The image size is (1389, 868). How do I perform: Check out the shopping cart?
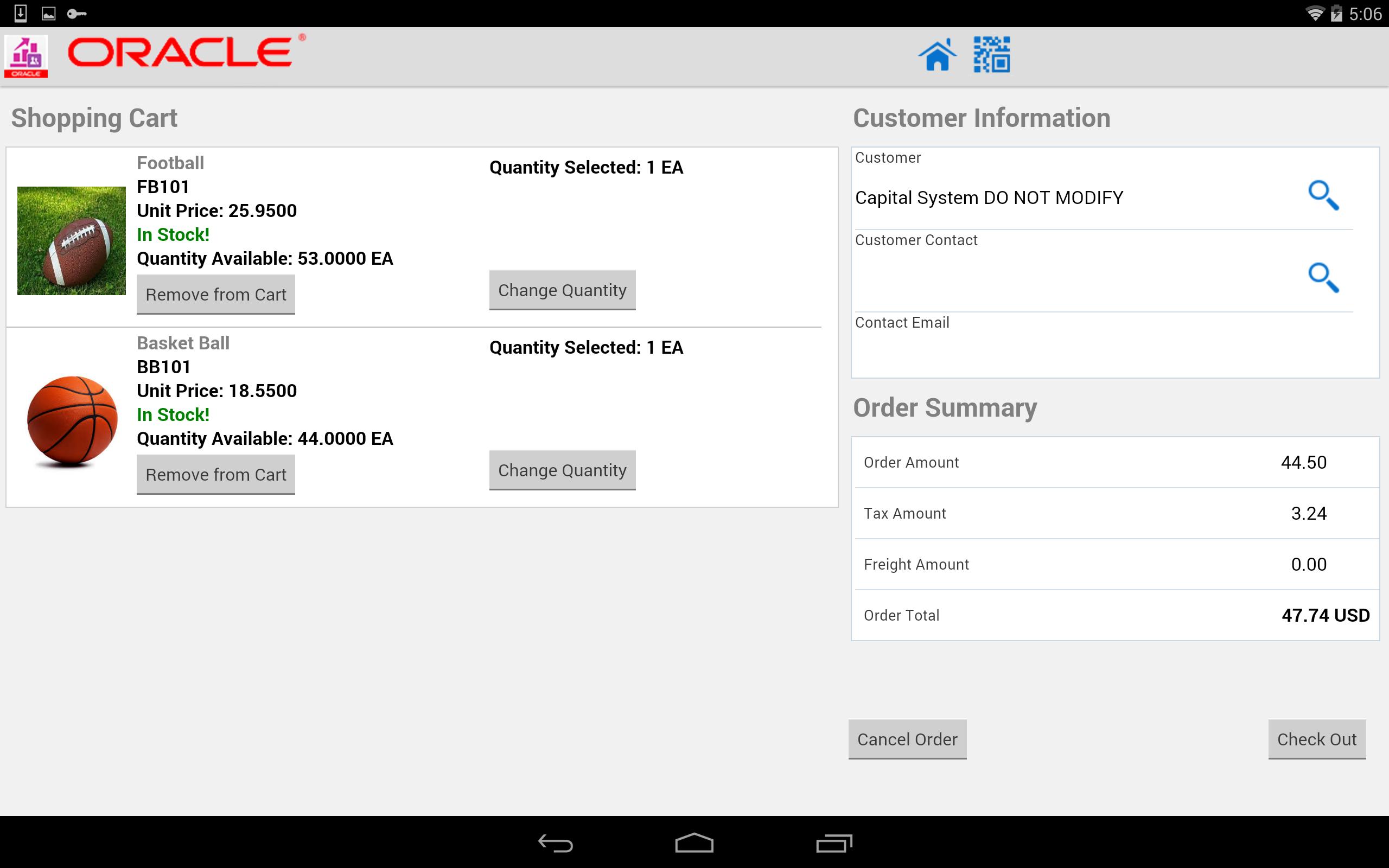pyautogui.click(x=1317, y=739)
